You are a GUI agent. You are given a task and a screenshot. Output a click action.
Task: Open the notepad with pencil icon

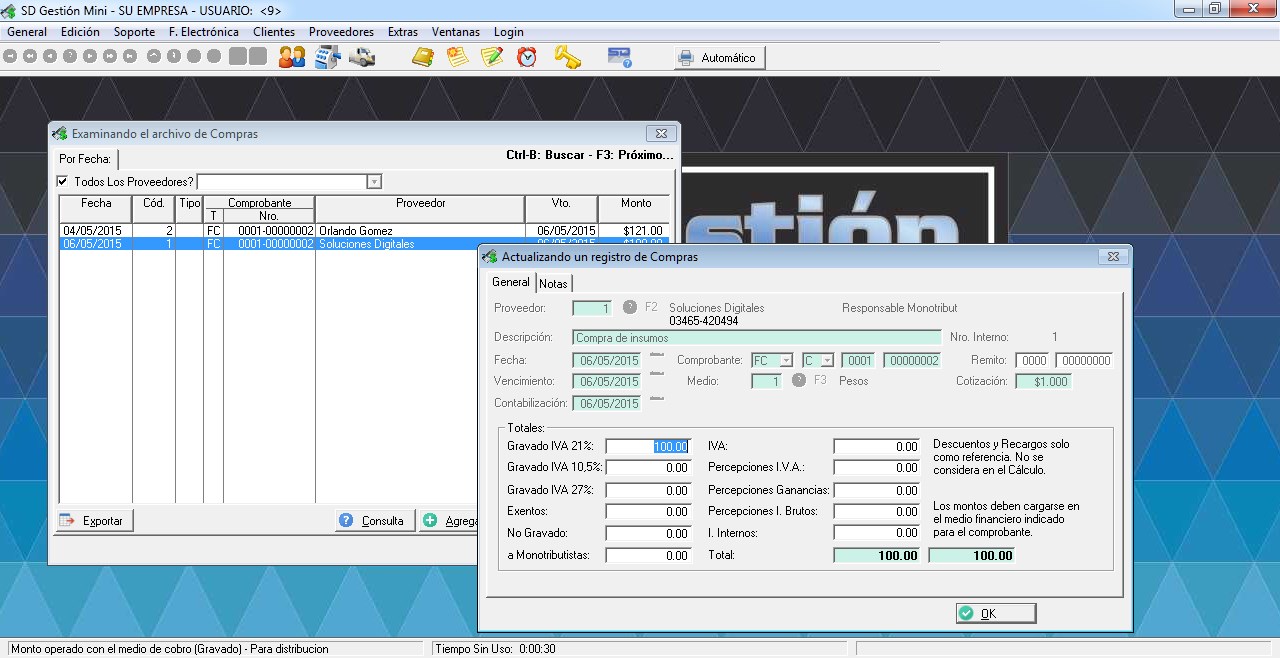(x=492, y=57)
